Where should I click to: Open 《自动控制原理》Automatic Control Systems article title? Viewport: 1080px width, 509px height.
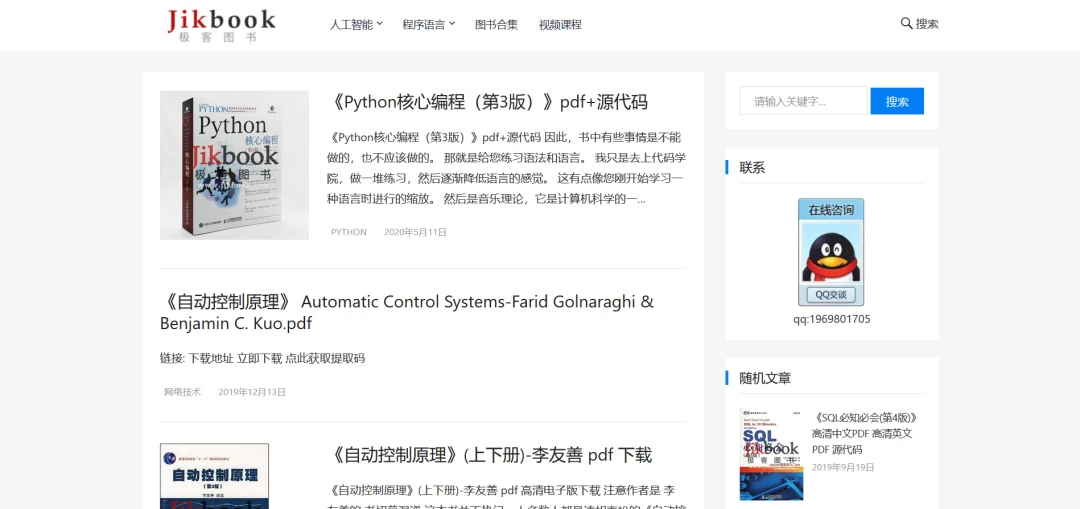point(406,312)
